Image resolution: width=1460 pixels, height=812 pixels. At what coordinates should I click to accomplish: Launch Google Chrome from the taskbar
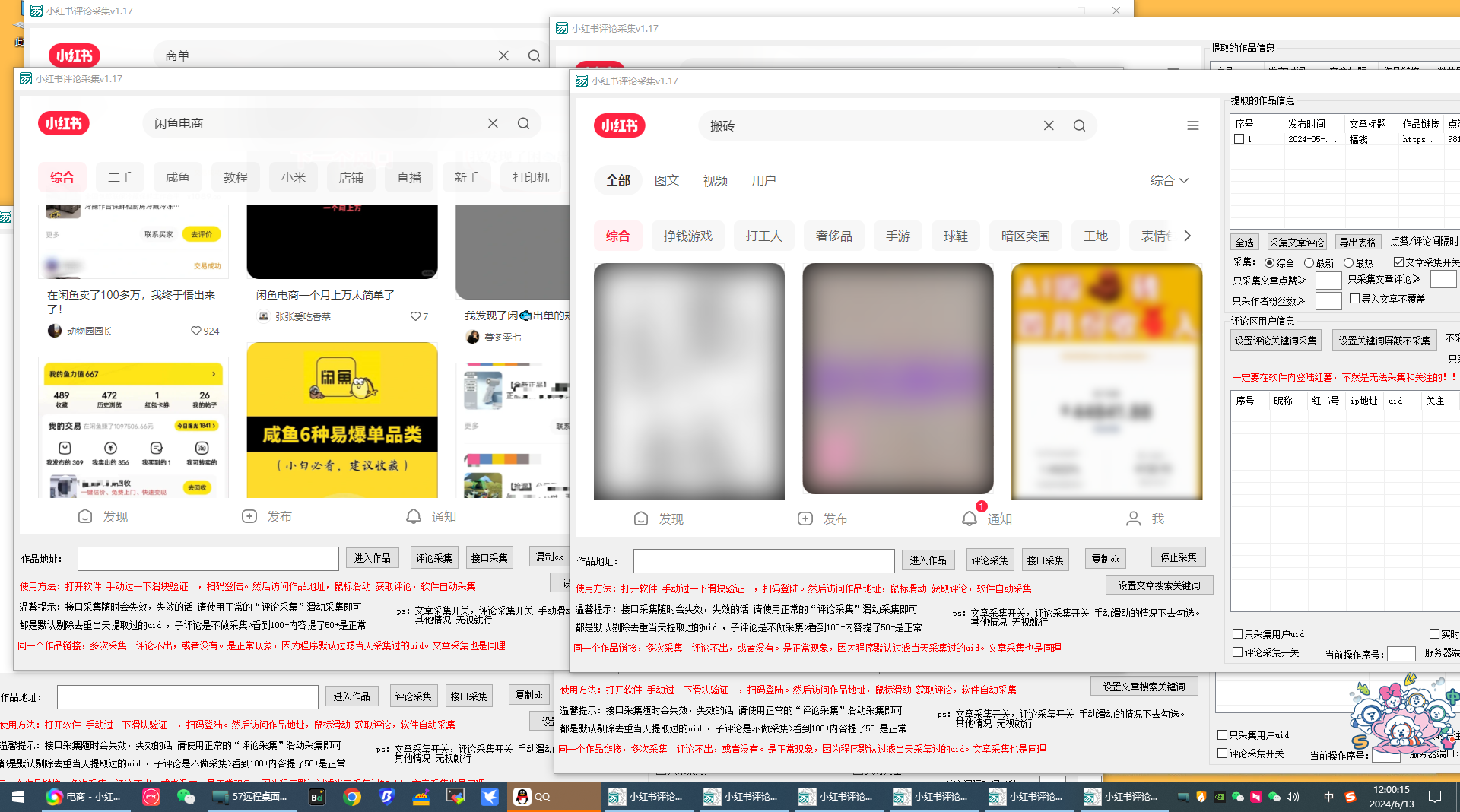point(351,797)
